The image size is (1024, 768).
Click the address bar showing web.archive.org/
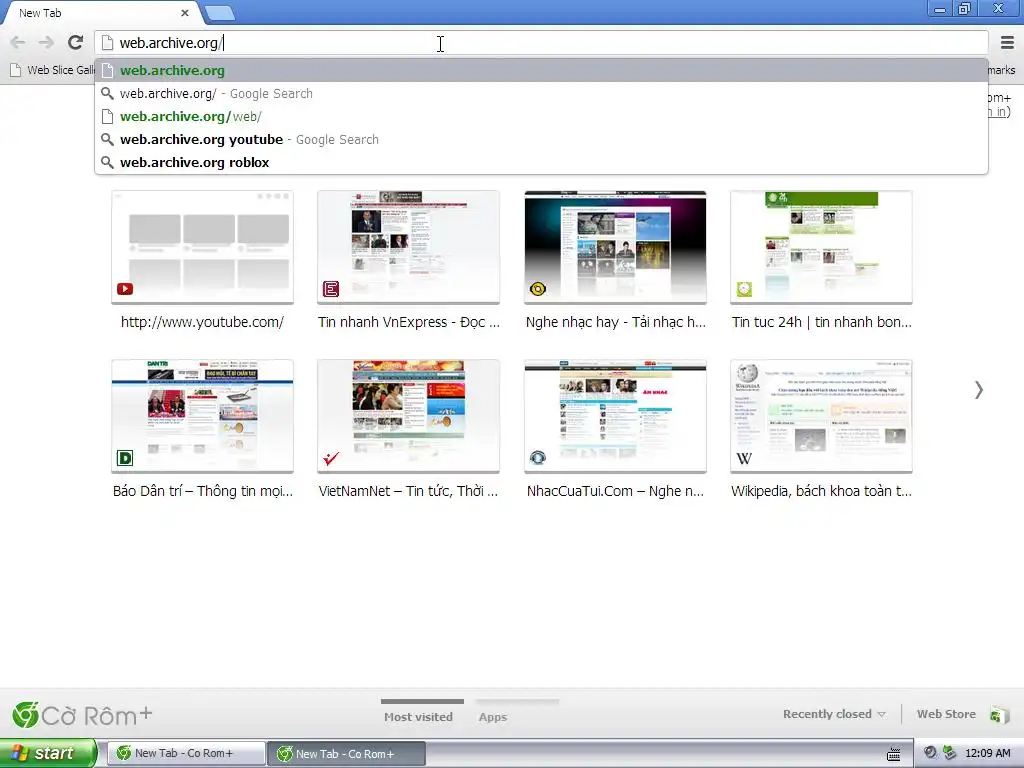pyautogui.click(x=541, y=43)
